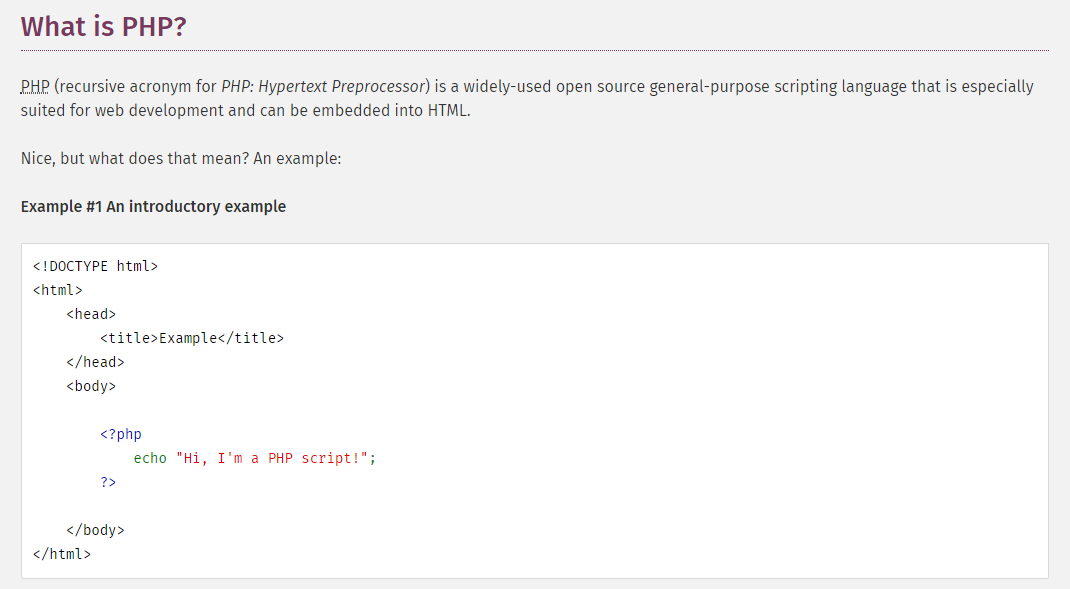
Task: Click the closing </html> tag
Action: click(x=63, y=553)
